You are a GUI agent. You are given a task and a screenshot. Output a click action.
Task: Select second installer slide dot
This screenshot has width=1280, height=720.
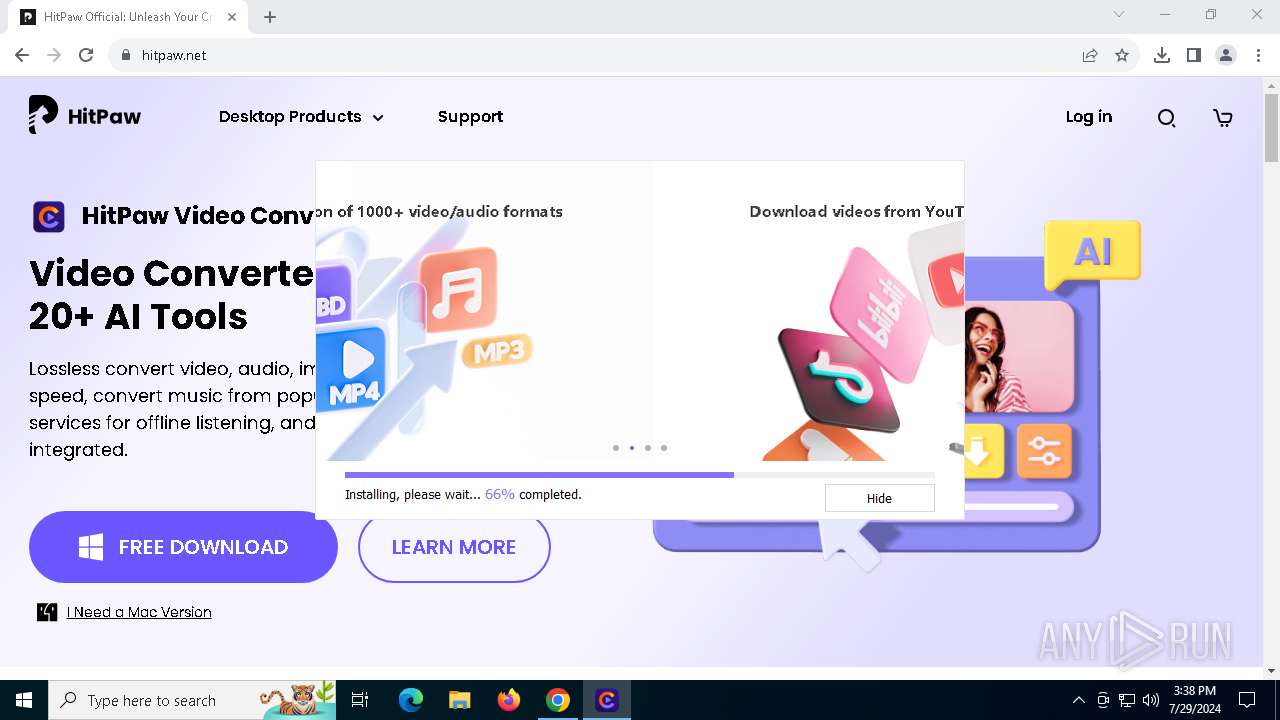632,448
